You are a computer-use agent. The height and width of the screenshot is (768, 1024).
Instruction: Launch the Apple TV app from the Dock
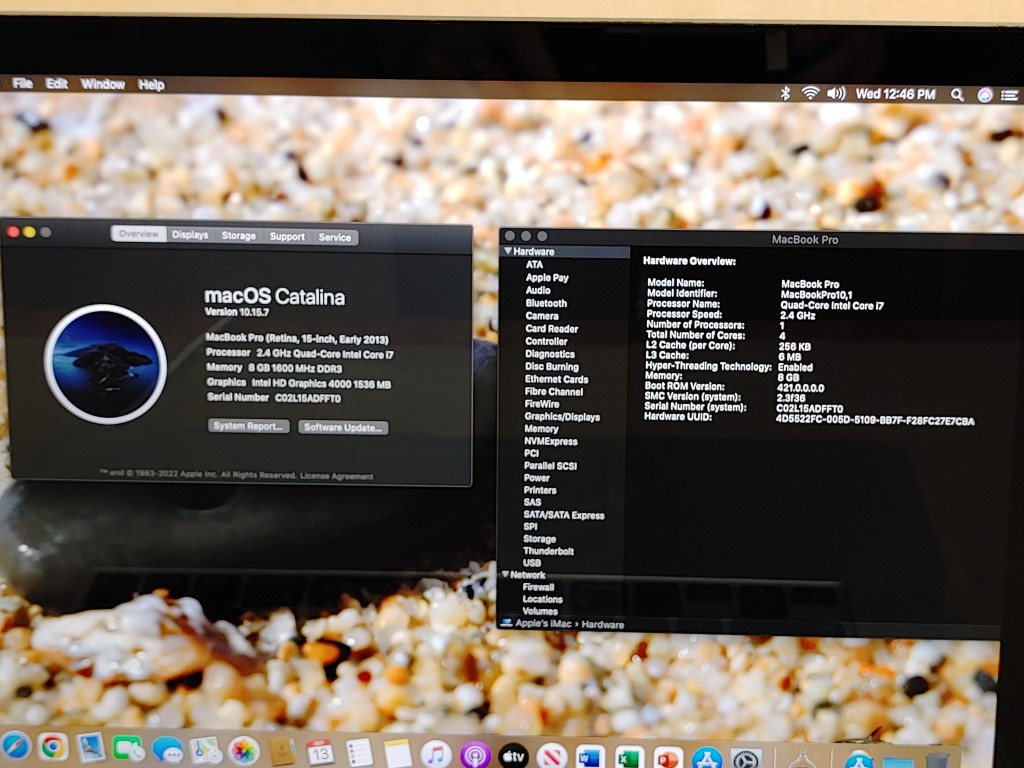[x=513, y=756]
